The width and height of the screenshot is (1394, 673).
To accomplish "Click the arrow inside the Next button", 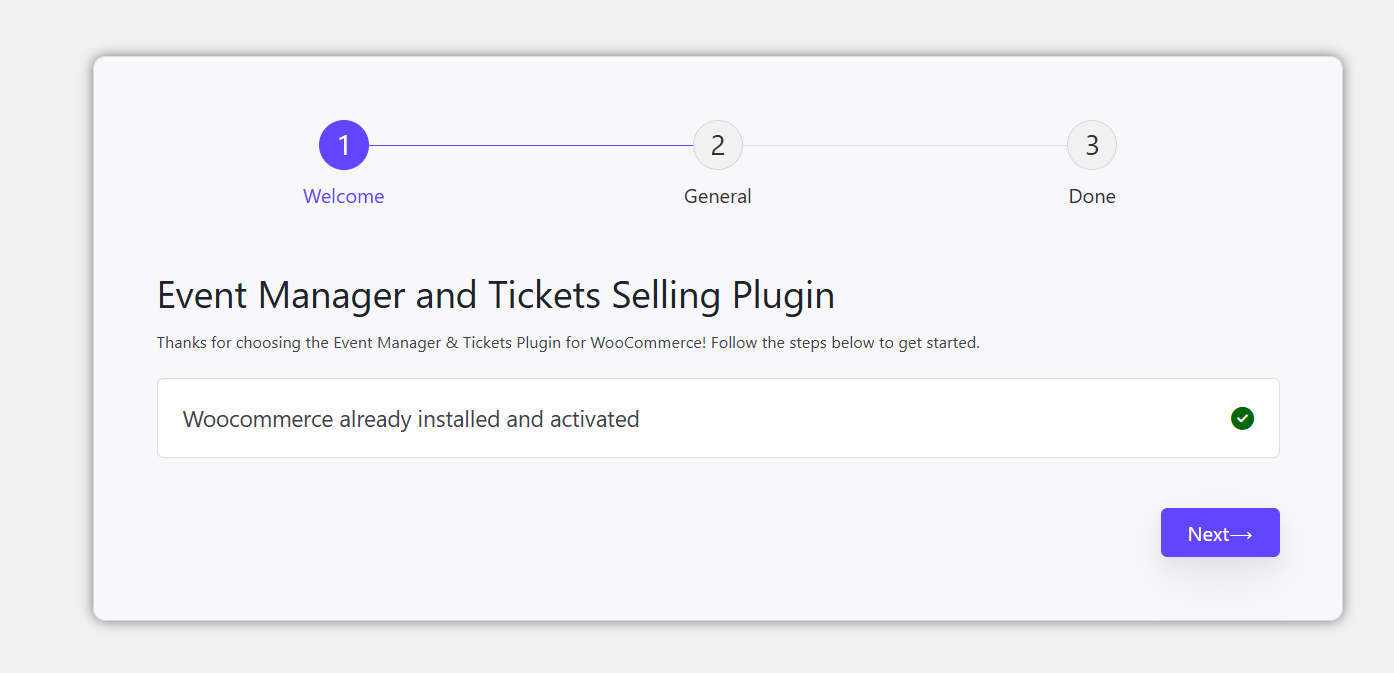I will (x=1241, y=535).
